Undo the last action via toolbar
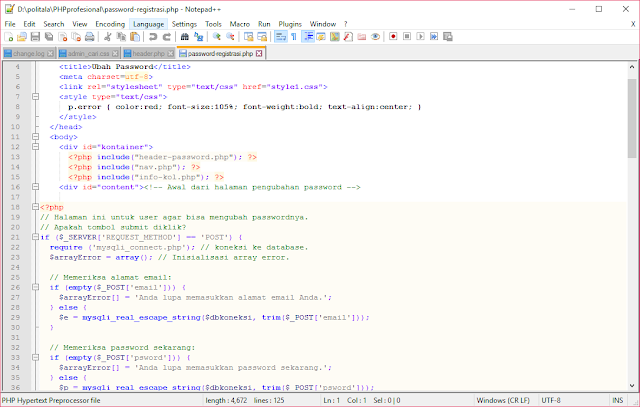The width and height of the screenshot is (640, 407). click(x=153, y=37)
